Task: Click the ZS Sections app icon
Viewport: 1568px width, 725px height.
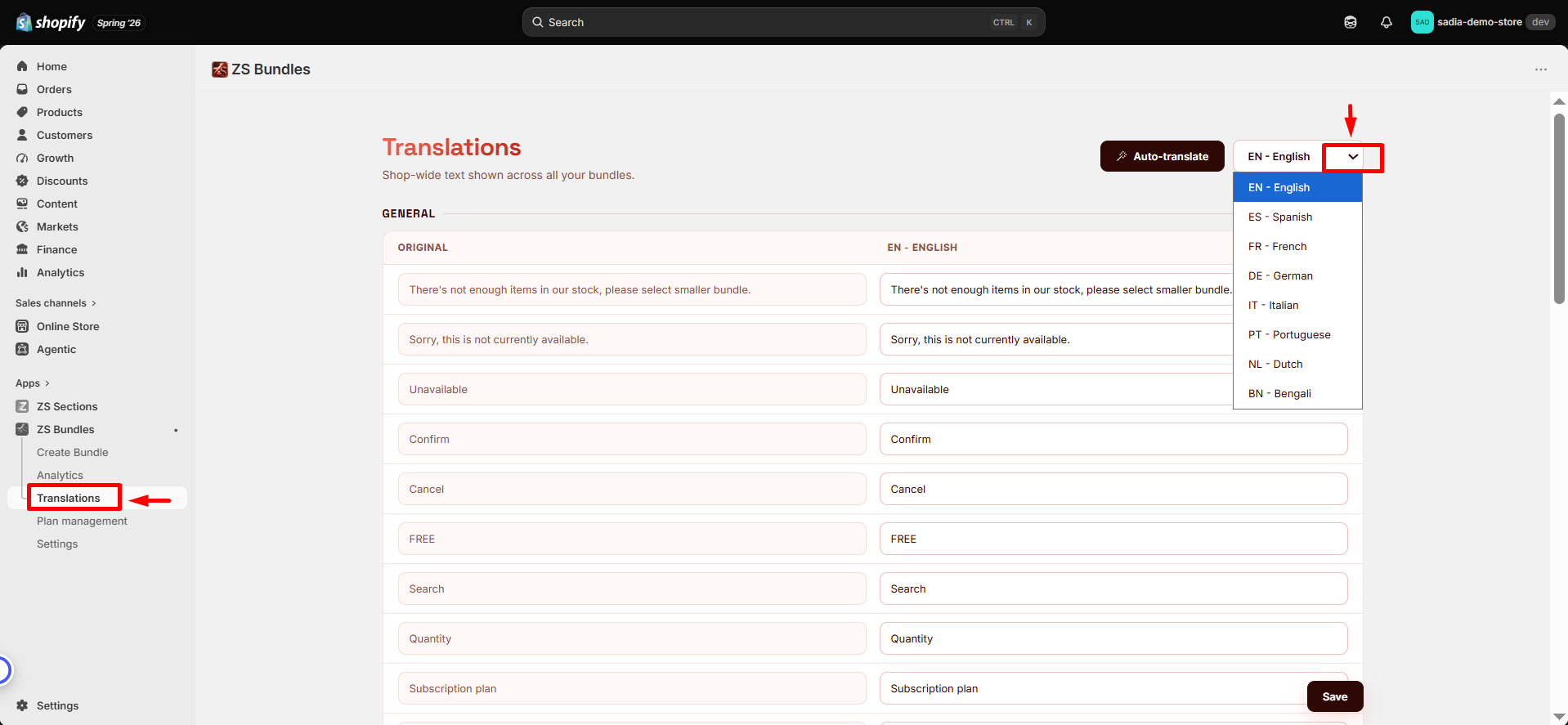Action: (x=22, y=406)
